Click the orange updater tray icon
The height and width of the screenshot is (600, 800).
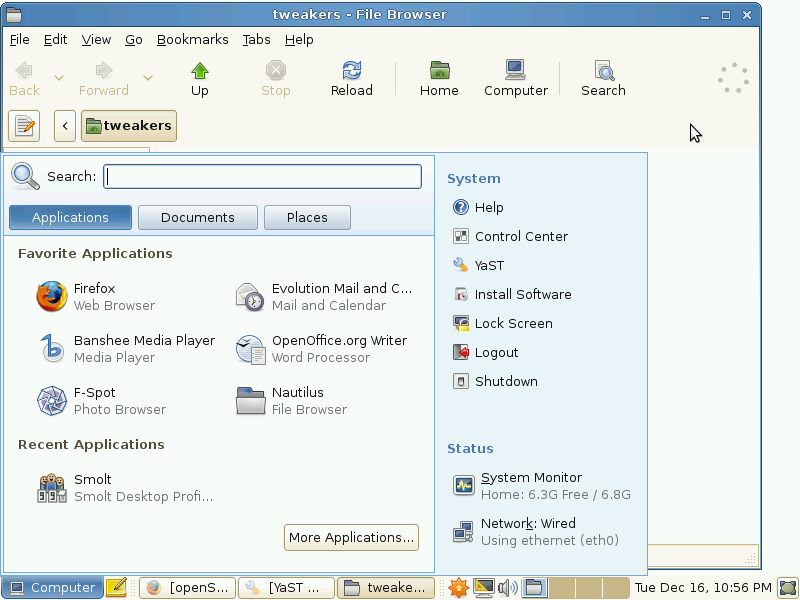[x=458, y=588]
